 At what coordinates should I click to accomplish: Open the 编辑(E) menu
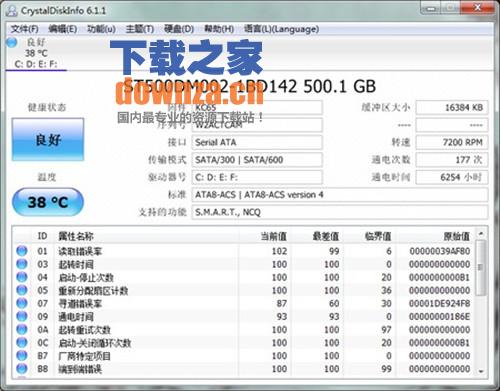[x=63, y=29]
